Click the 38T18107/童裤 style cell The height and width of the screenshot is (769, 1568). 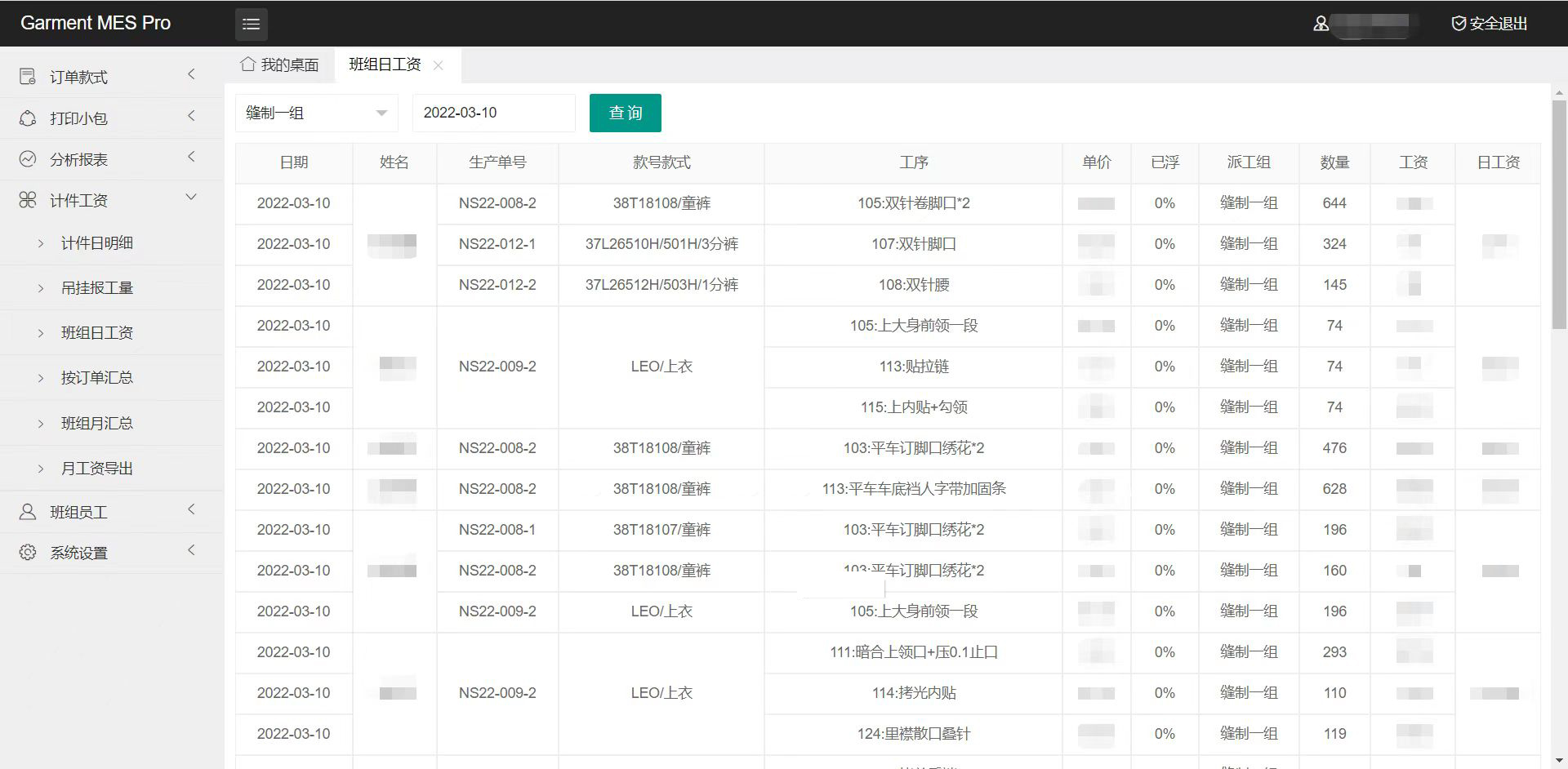pos(661,530)
